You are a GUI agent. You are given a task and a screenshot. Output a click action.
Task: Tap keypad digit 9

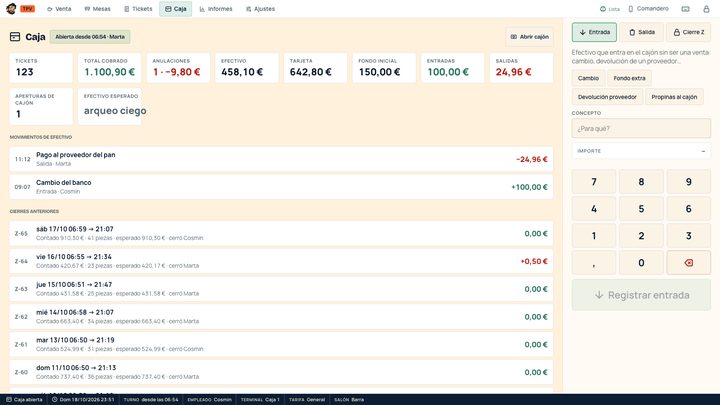pos(688,182)
